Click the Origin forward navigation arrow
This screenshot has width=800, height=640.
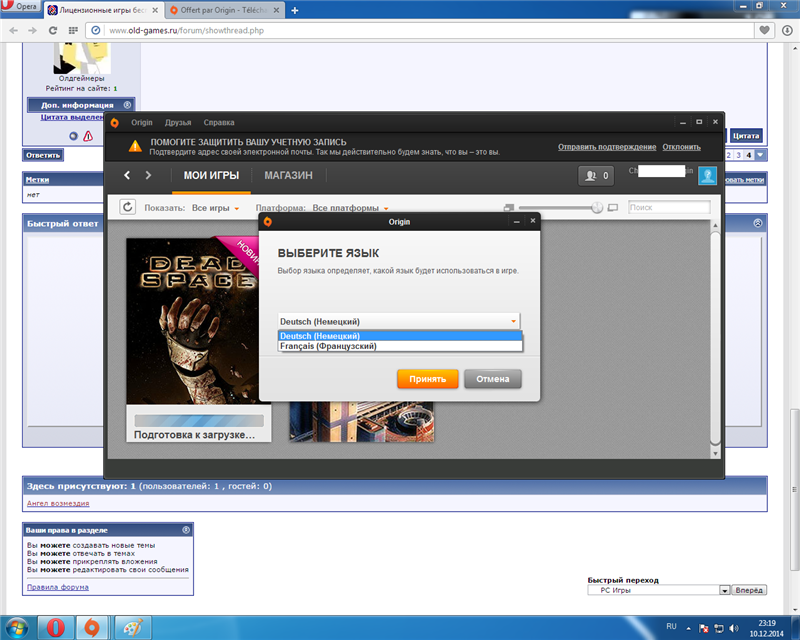[x=148, y=176]
